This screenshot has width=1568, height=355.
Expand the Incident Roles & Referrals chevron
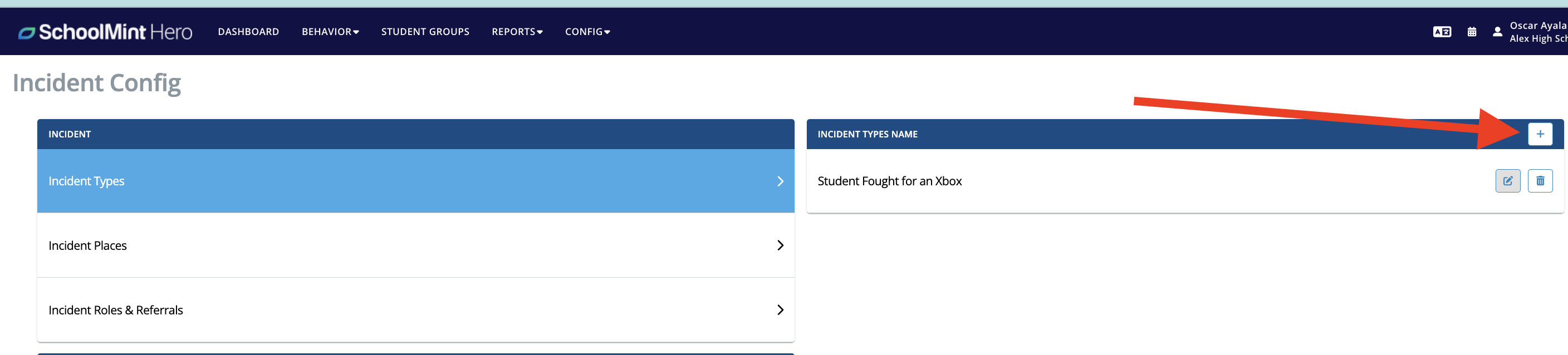tap(780, 310)
